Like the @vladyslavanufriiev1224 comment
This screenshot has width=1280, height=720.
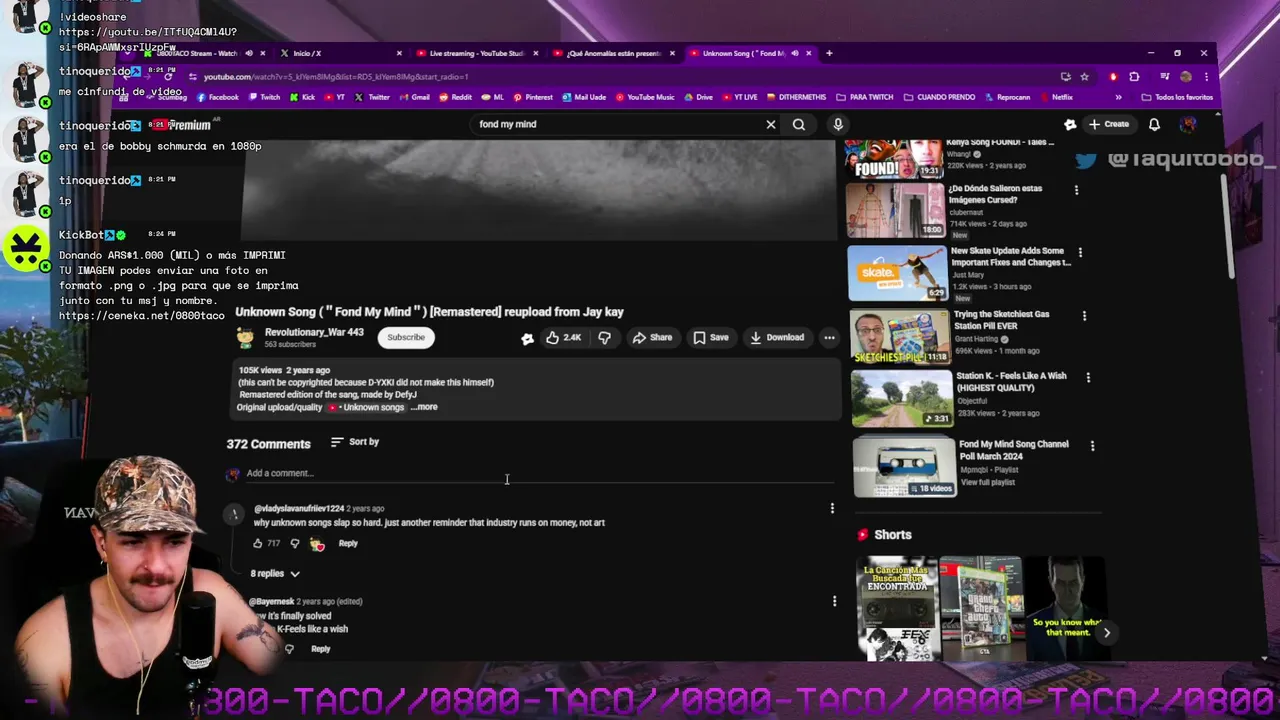pos(258,543)
